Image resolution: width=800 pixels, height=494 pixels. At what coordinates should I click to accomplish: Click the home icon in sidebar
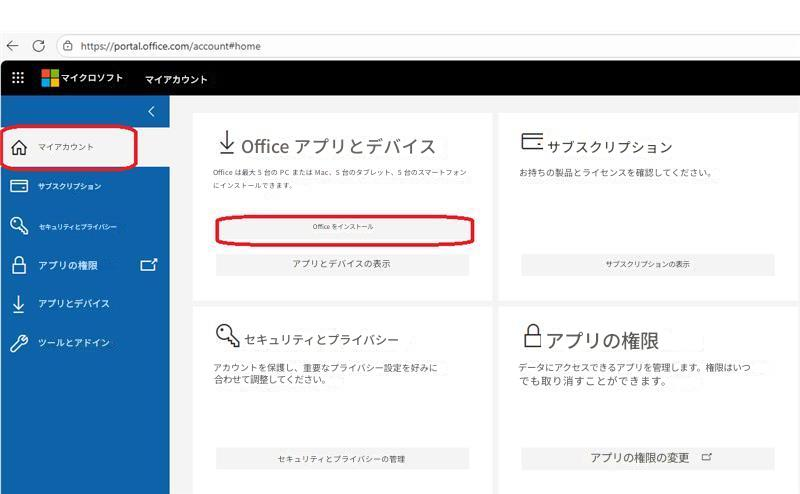click(x=19, y=147)
